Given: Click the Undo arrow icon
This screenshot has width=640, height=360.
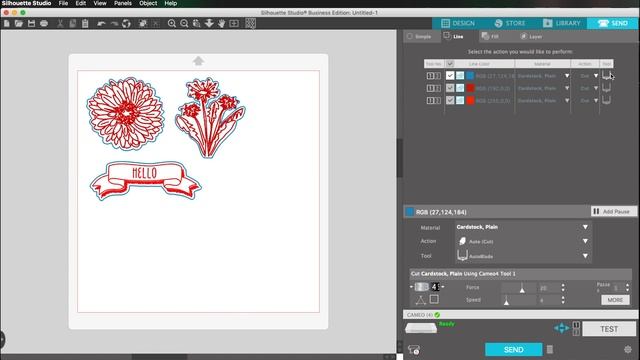Looking at the screenshot, I should [101, 23].
